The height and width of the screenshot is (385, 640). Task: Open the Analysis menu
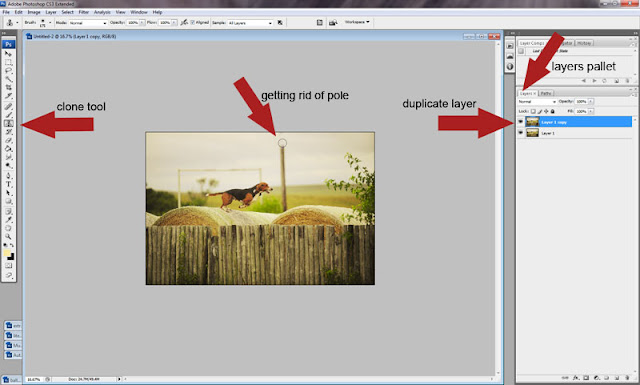(x=102, y=12)
